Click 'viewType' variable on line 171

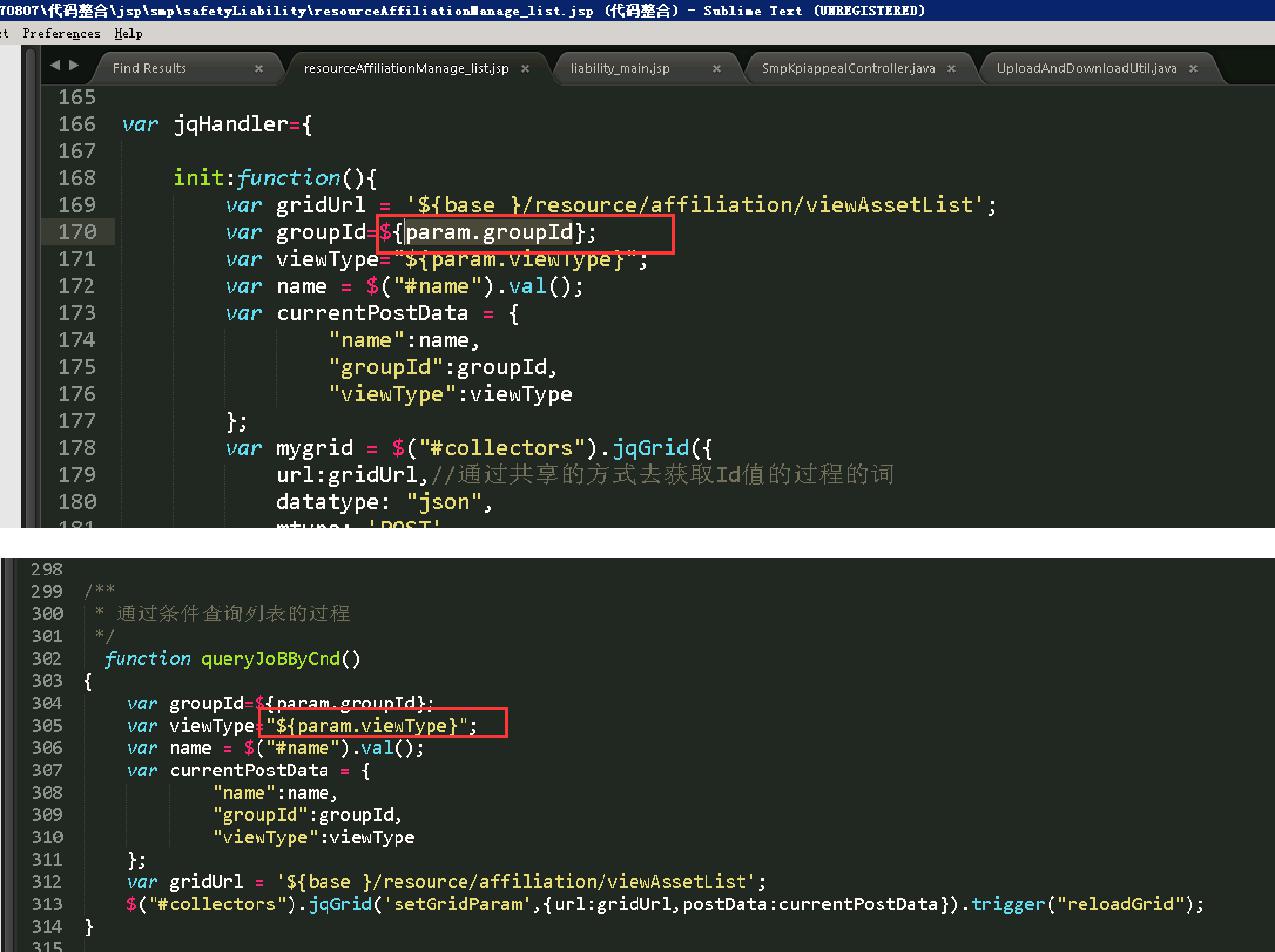328,260
